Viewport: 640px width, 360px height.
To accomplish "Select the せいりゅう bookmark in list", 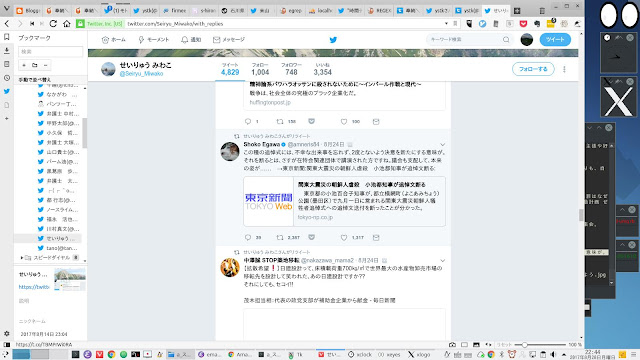I will pos(47,238).
